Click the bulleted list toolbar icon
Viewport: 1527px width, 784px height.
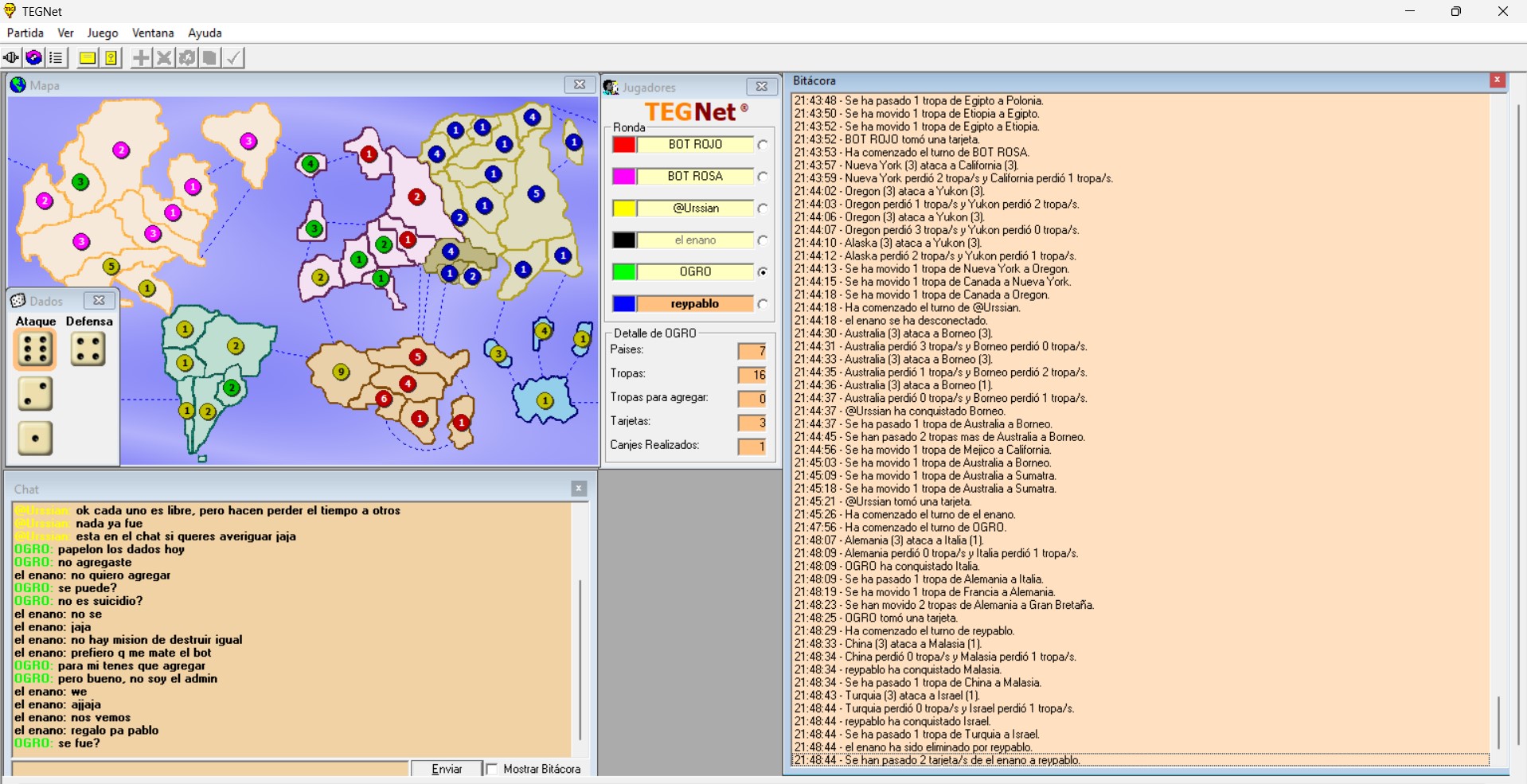click(x=56, y=58)
